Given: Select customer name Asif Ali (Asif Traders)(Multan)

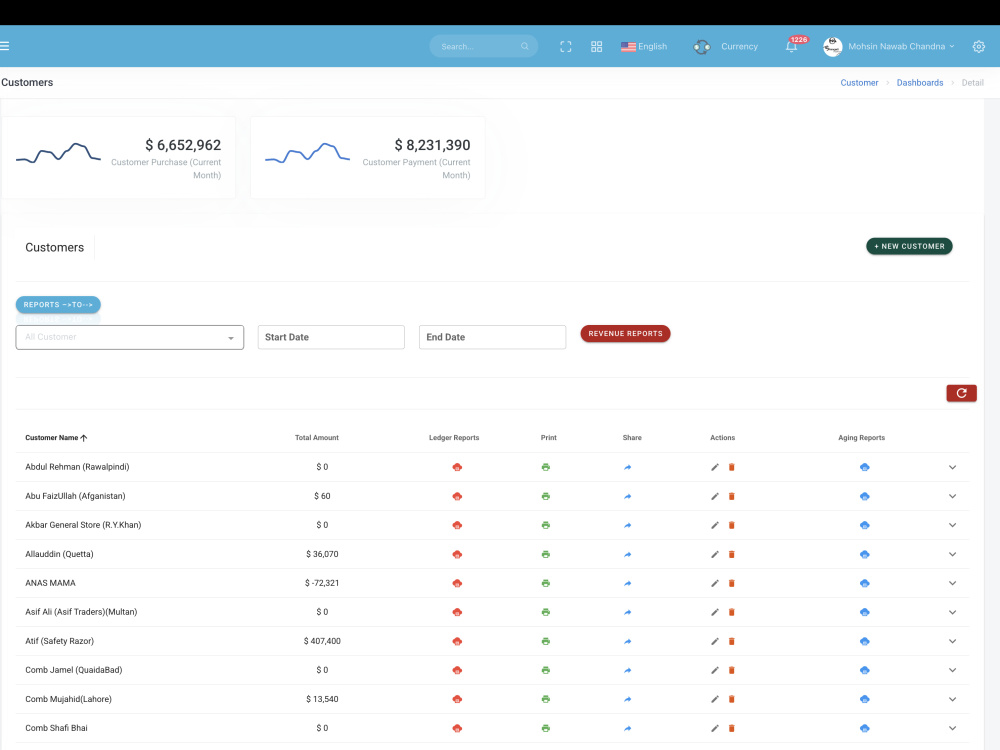Looking at the screenshot, I should click(81, 612).
